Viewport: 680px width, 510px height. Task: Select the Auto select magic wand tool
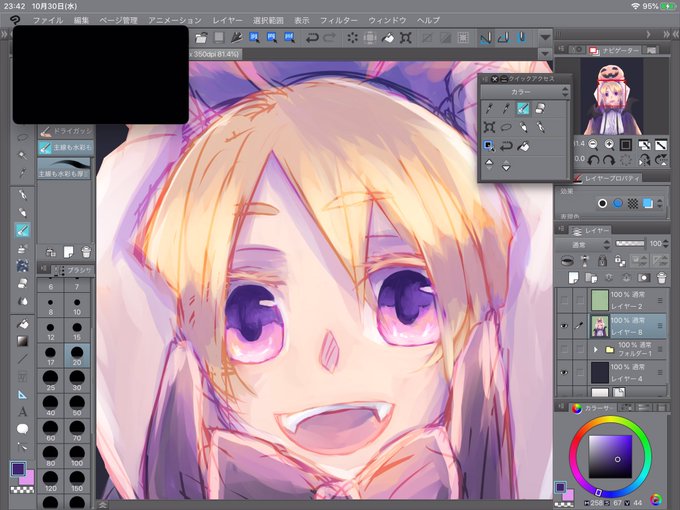[x=23, y=155]
